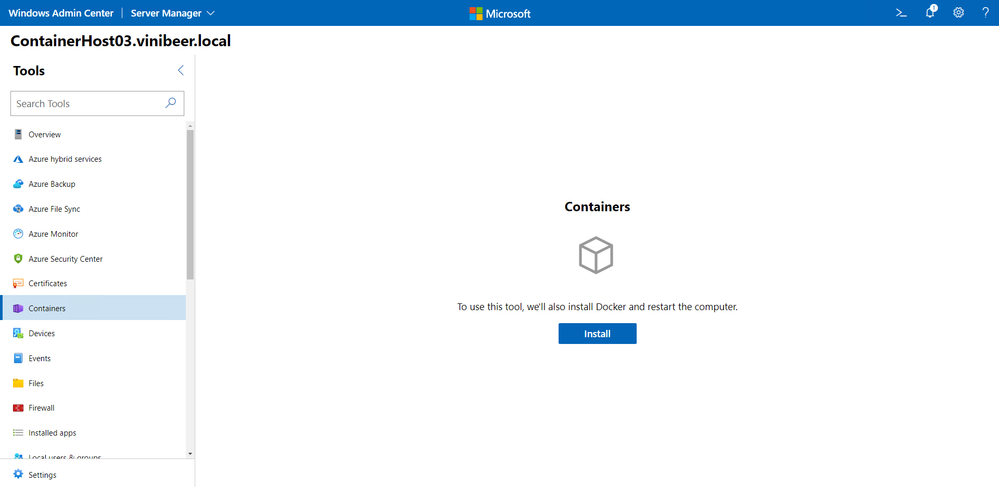The image size is (999, 487).
Task: Click the tools list scrollbar thumb
Action: click(x=190, y=205)
